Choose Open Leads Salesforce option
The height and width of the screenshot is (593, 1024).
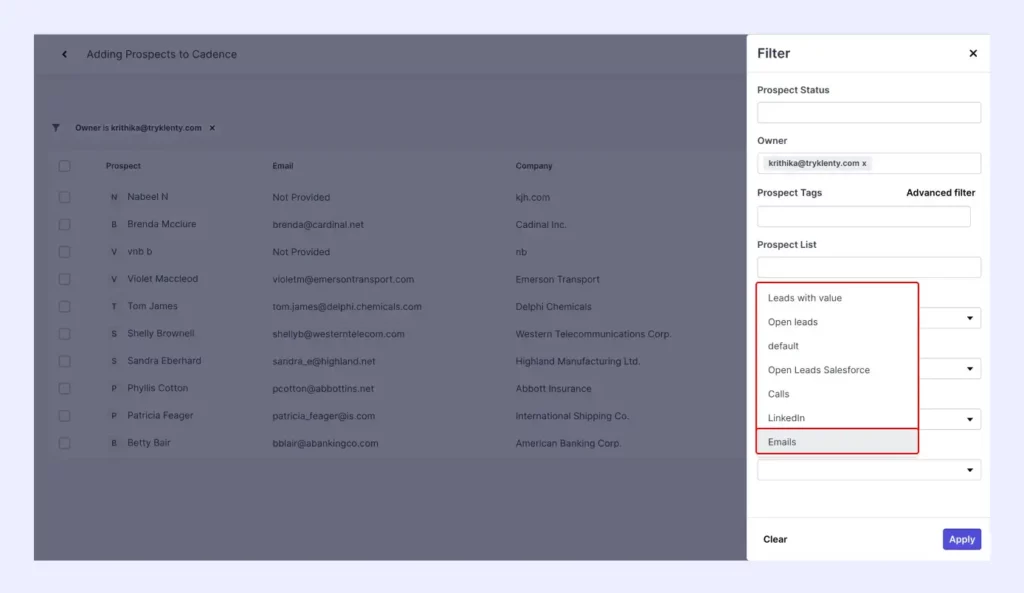(837, 370)
